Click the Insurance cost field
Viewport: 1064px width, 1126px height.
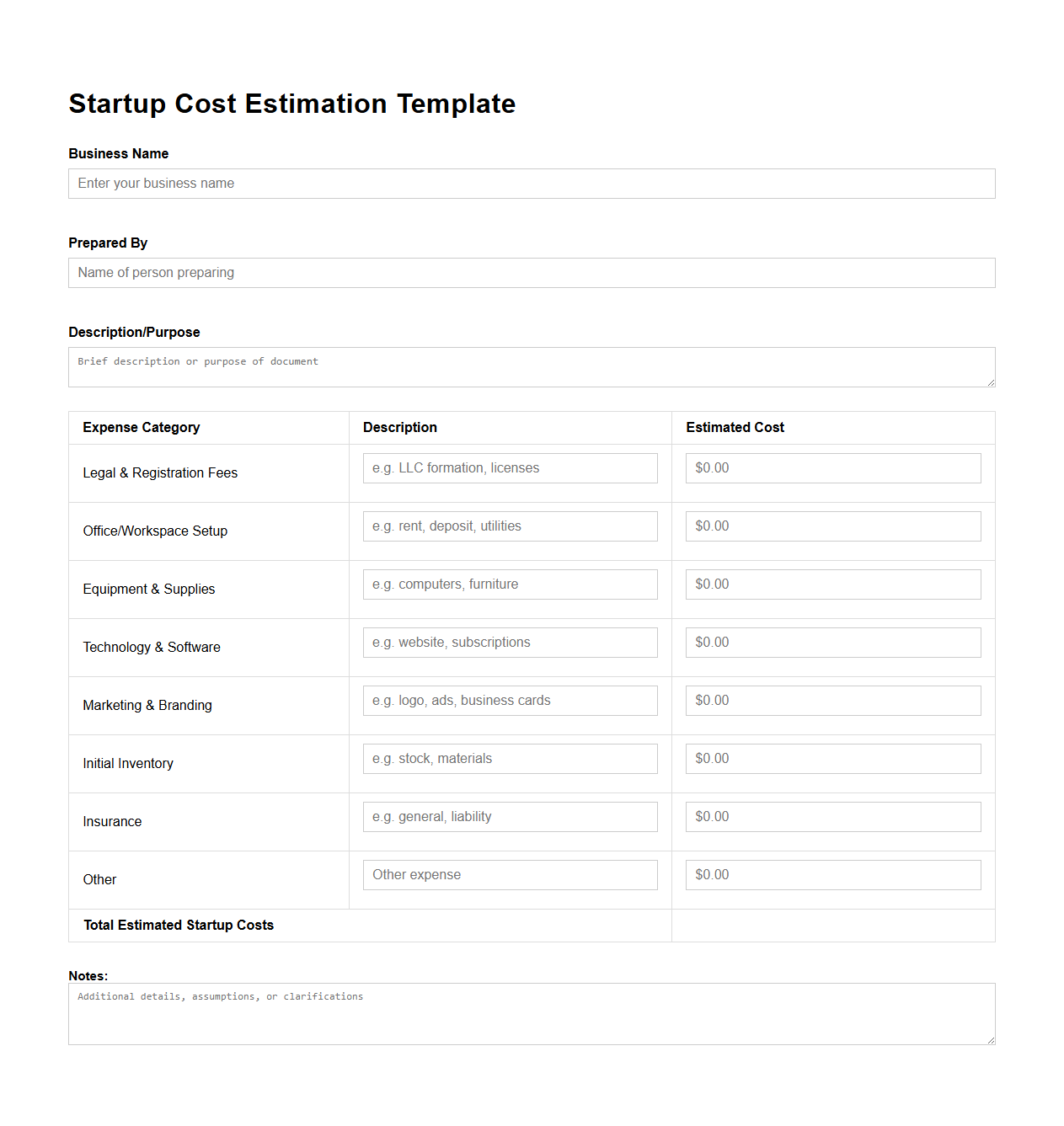[x=832, y=816]
